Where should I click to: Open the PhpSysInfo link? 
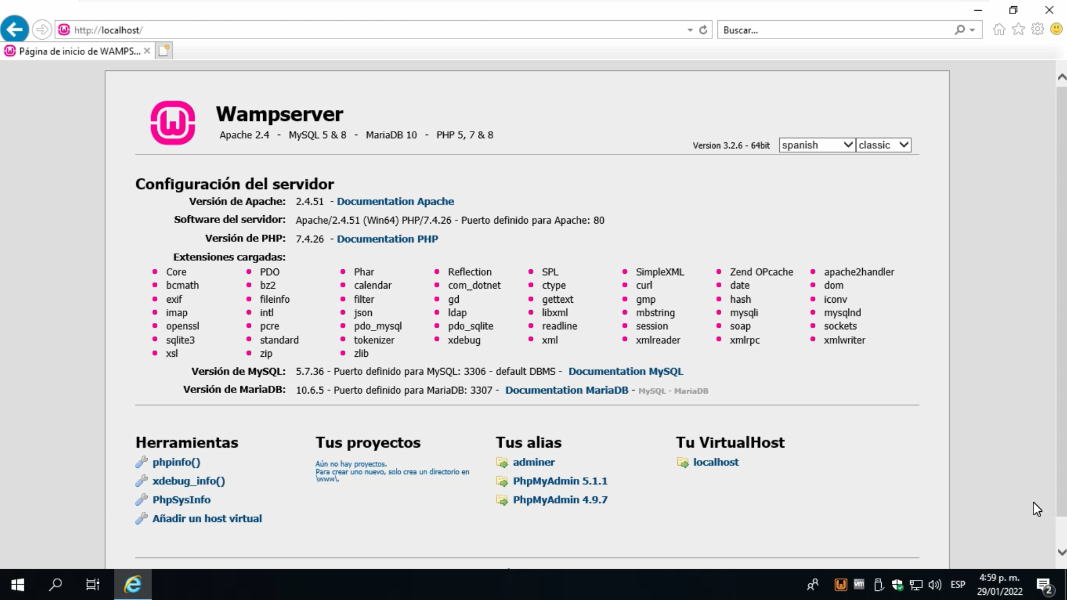pos(182,499)
